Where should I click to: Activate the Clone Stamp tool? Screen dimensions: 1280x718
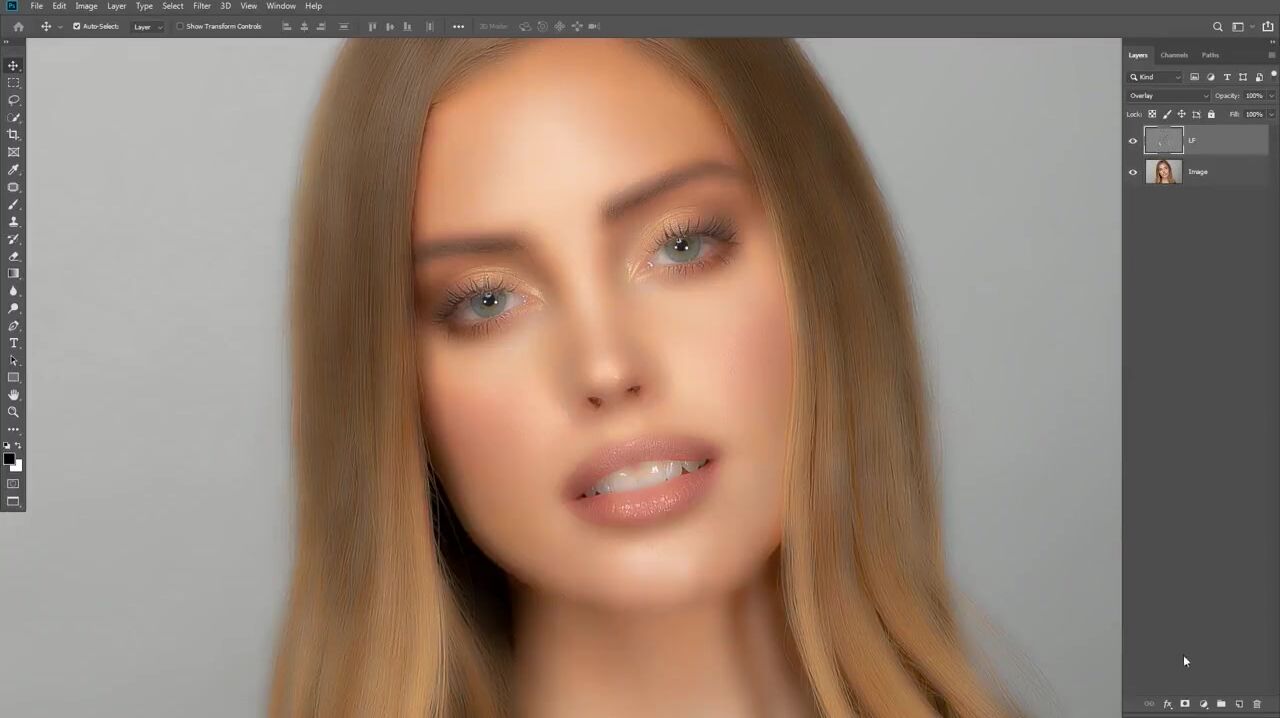click(14, 222)
